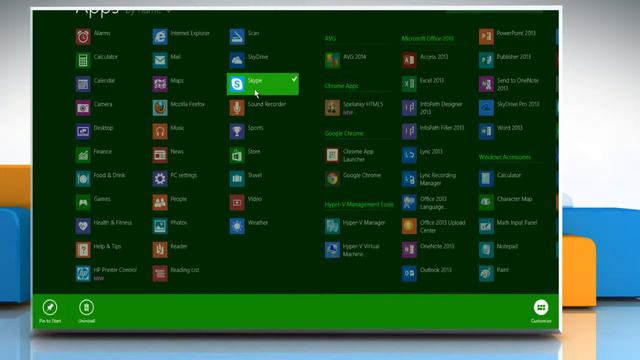Click the Customize button
Screen dimensions: 640x360
[x=541, y=311]
